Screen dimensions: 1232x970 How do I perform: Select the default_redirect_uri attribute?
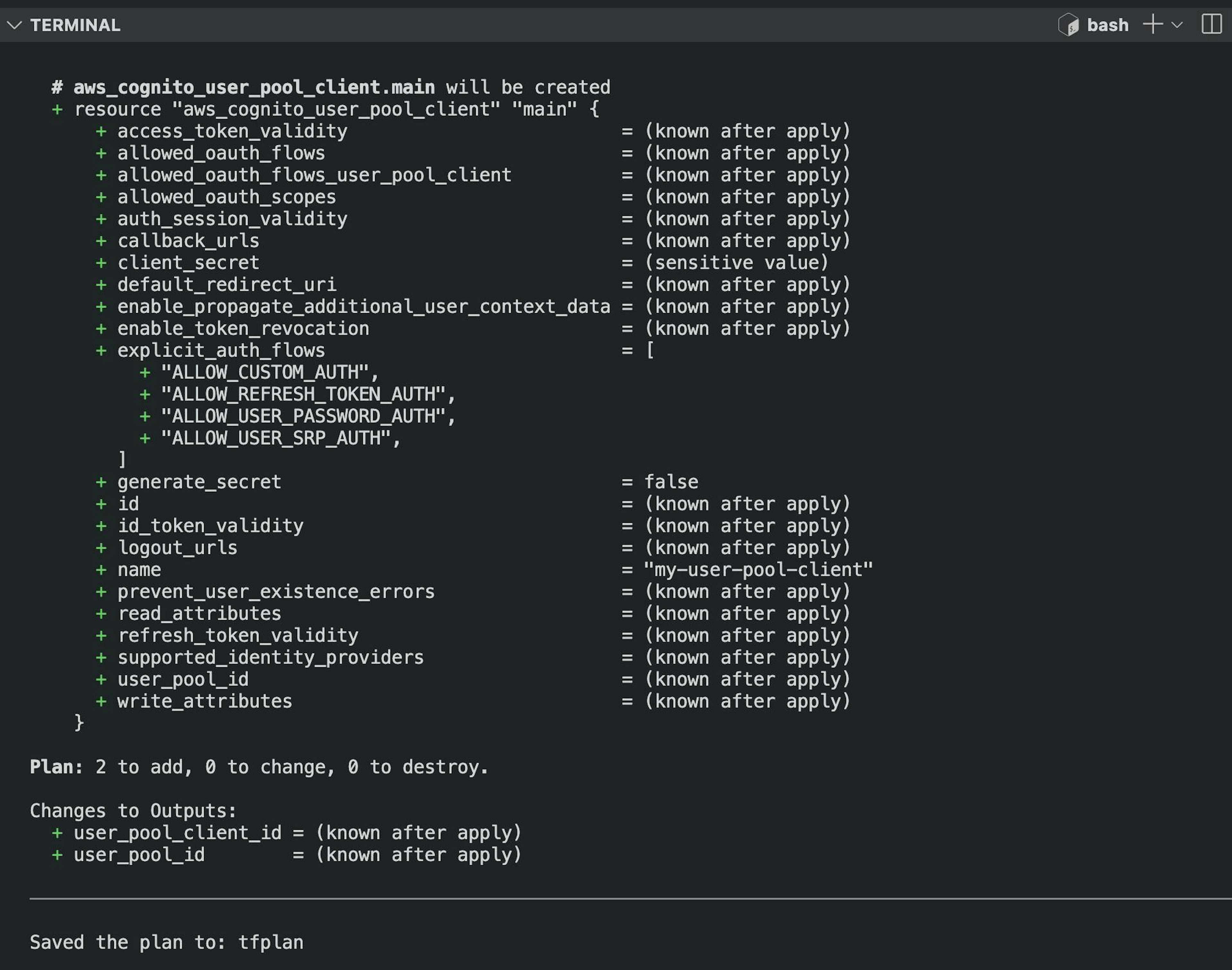[x=227, y=285]
